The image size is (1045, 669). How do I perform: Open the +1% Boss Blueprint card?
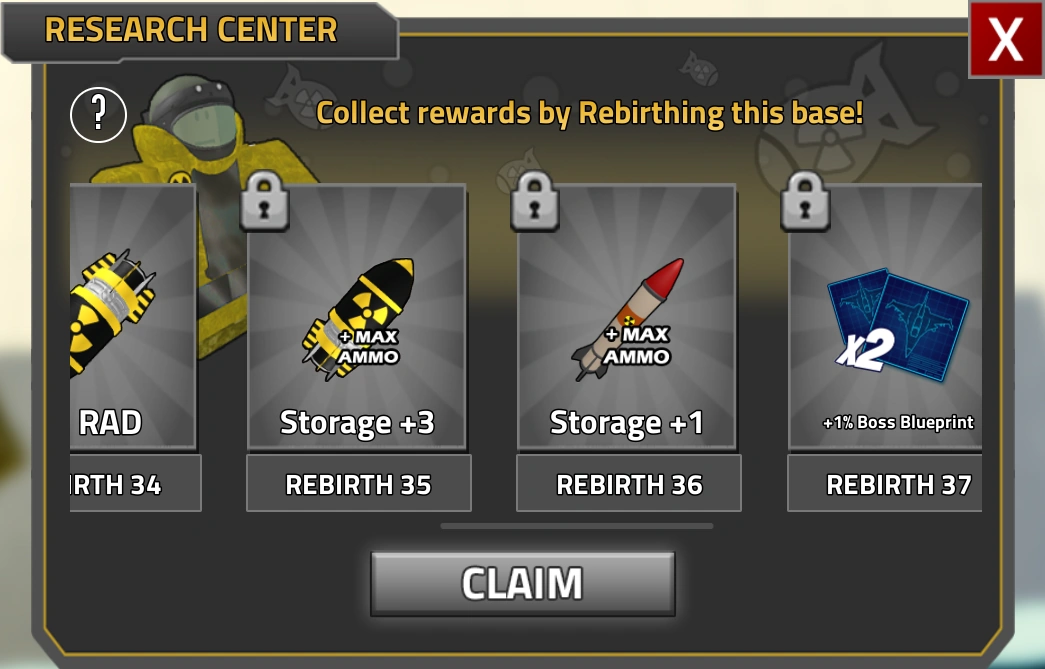(x=885, y=317)
